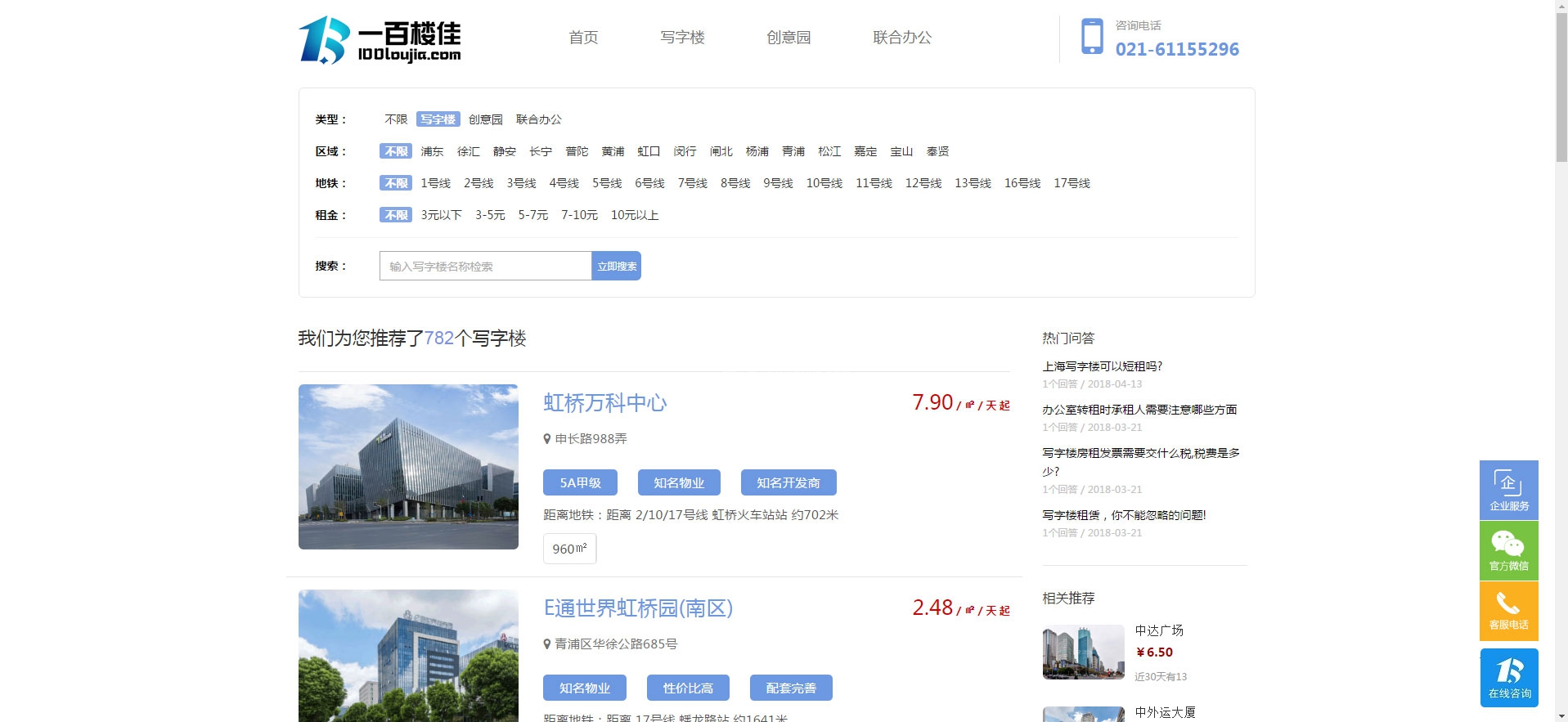Click the location pin beside 青浦区华徐公路685号
1568x722 pixels.
547,644
